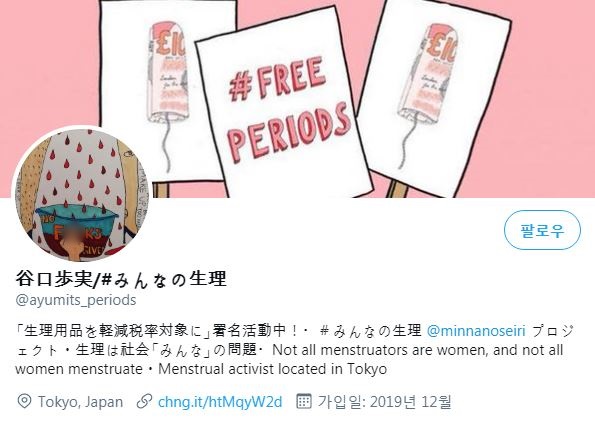Click the Tokyo, Japan location text
This screenshot has height=421, width=595.
(80, 402)
